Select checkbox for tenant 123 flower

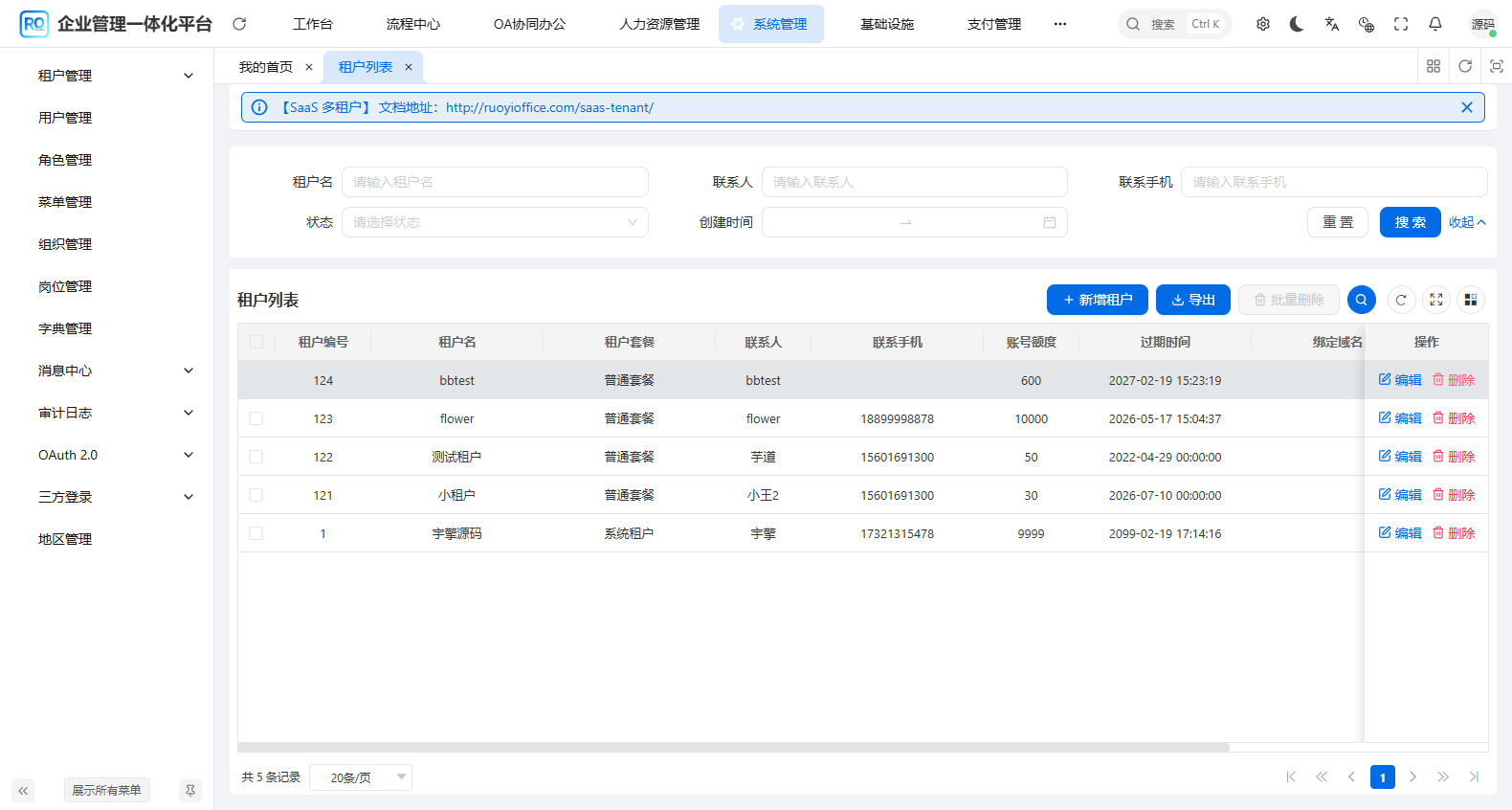[x=256, y=418]
